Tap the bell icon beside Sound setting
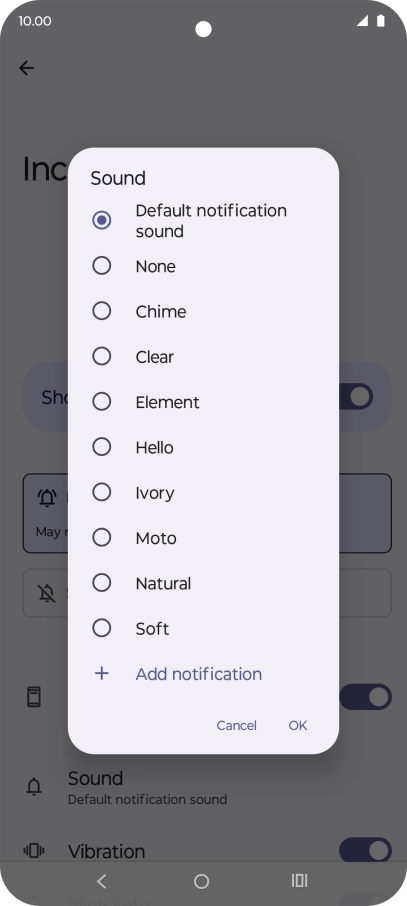This screenshot has height=906, width=407. coord(34,787)
